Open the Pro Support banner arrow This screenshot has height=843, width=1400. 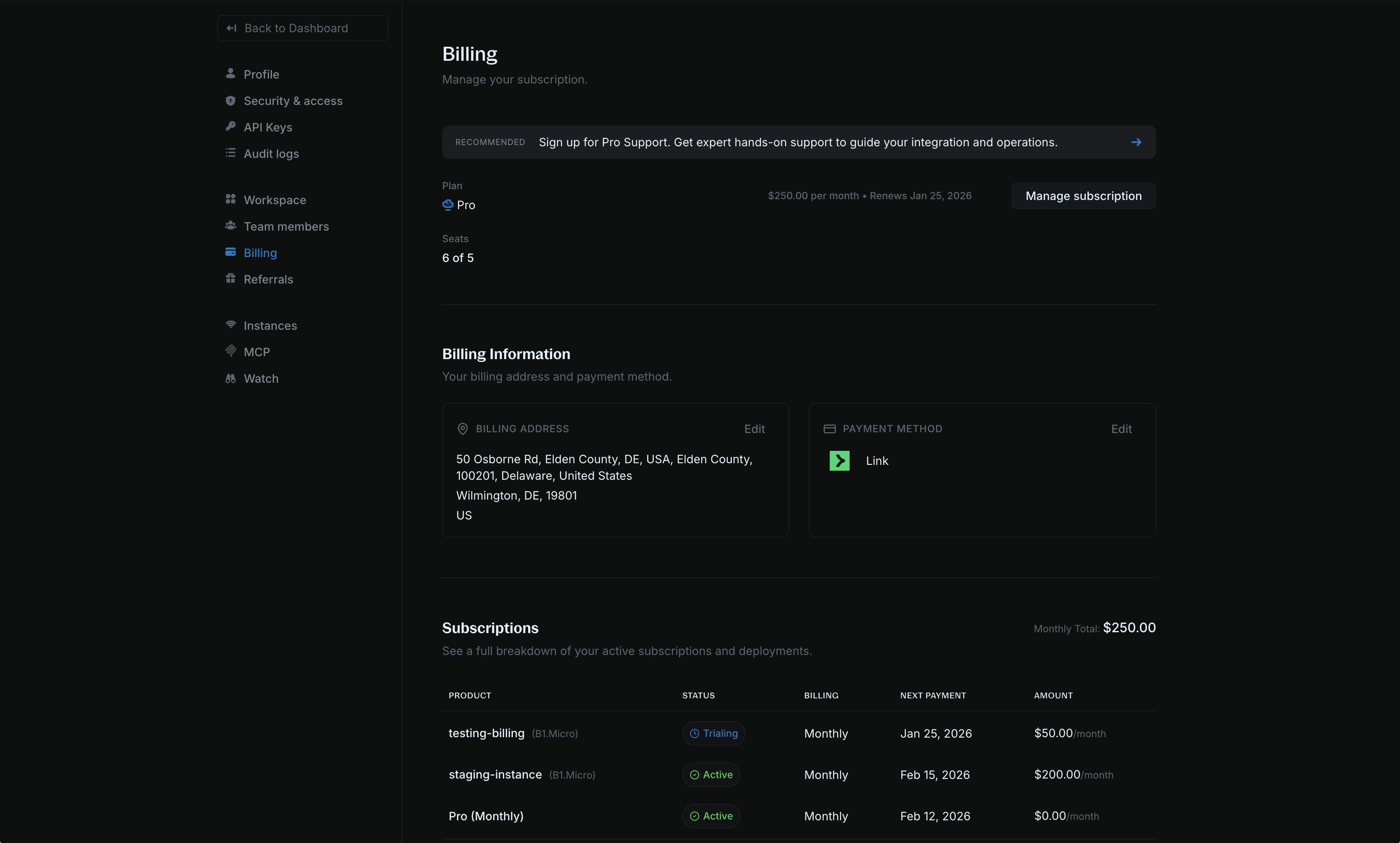tap(1136, 142)
